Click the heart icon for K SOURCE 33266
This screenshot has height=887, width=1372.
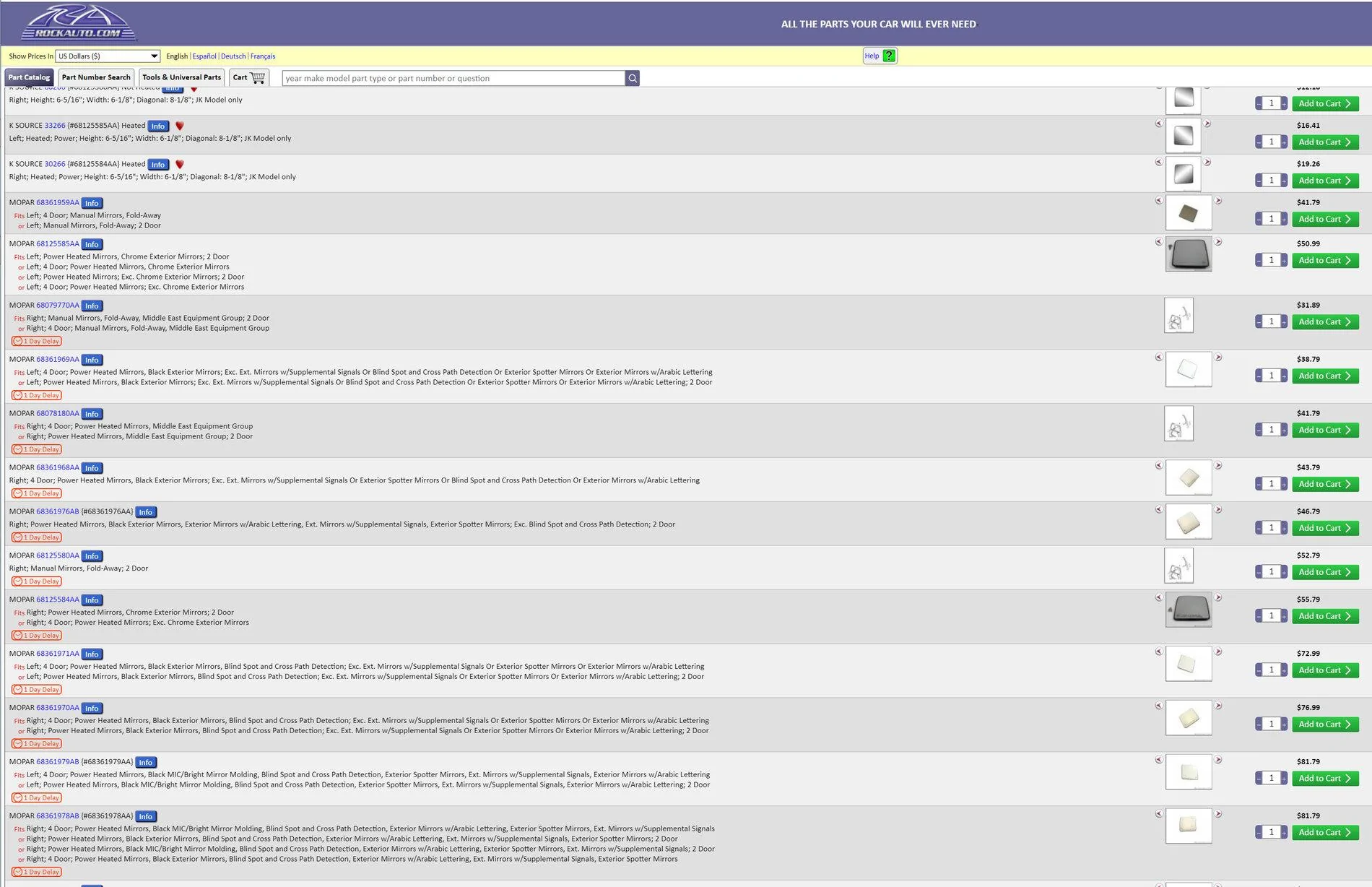(180, 126)
